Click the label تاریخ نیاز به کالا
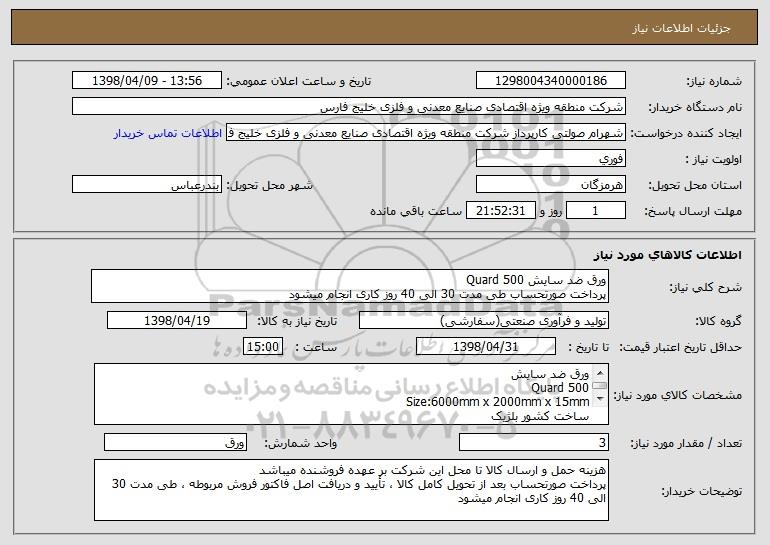Viewport: 770px width, 545px height. [x=297, y=321]
